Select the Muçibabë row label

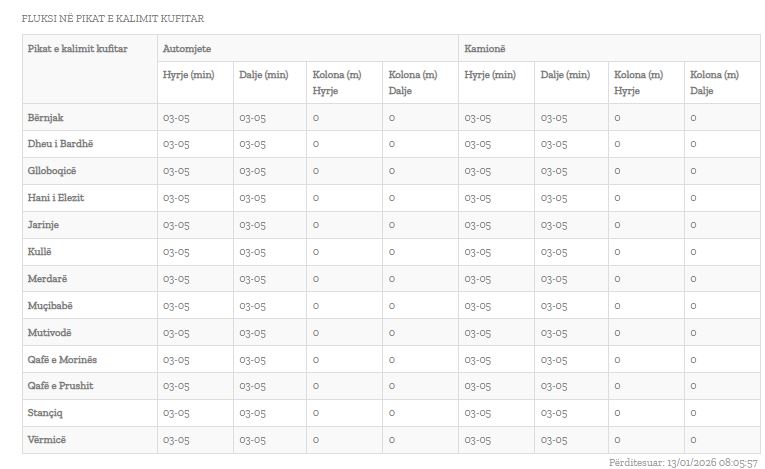(50, 306)
